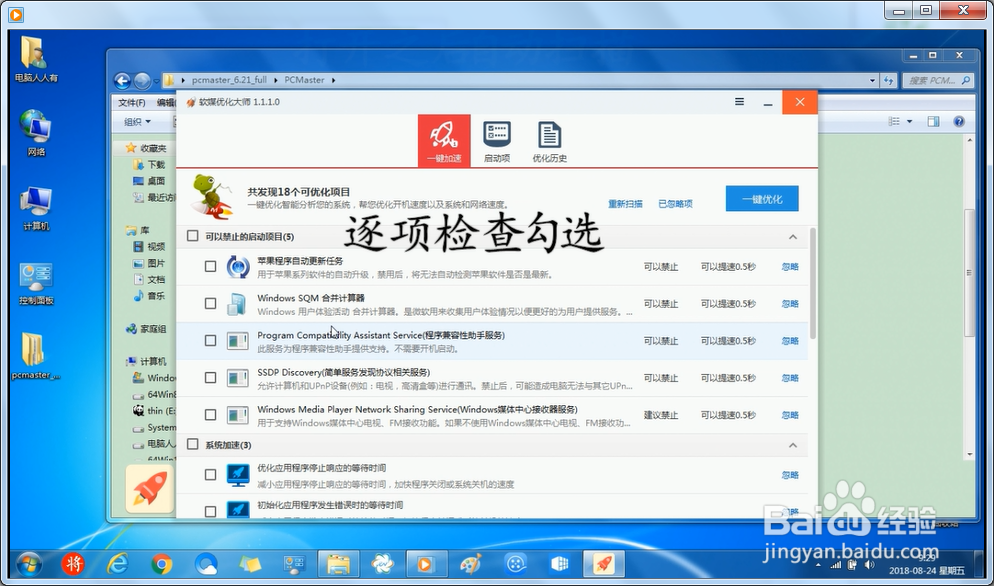Check the 系统加速(3) group checkbox
994x586 pixels.
click(192, 445)
